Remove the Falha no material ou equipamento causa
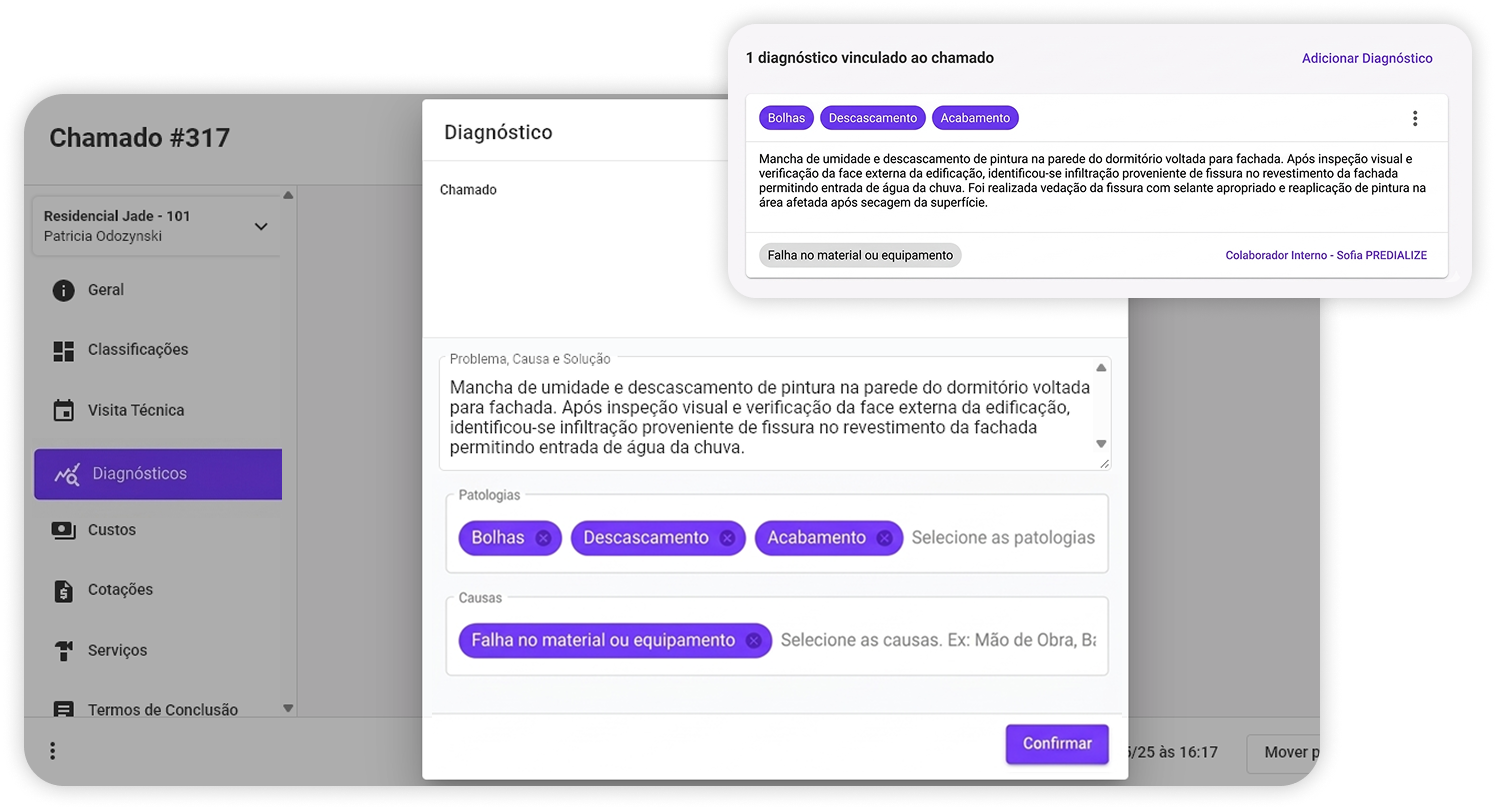The image size is (1496, 810). point(753,640)
